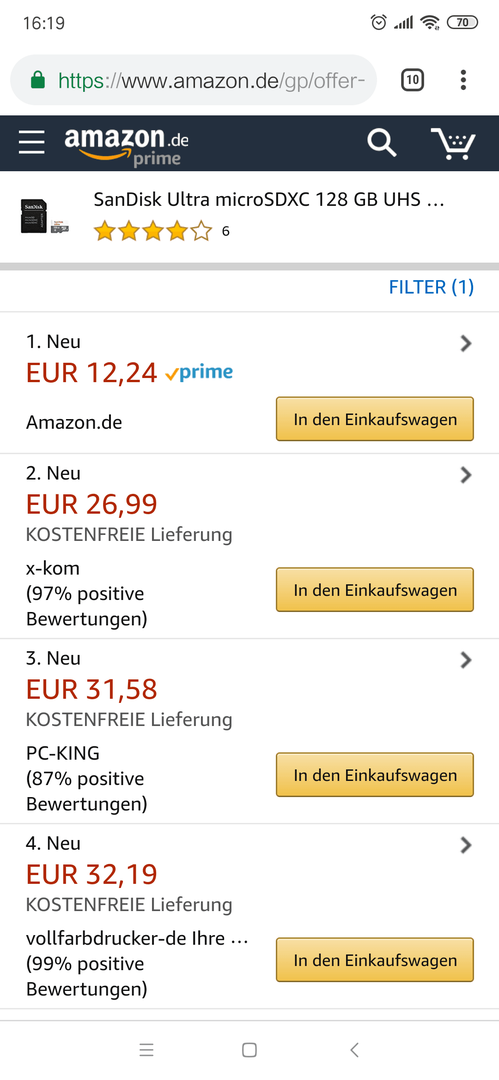Tap the Android home navigation button

[250, 1050]
